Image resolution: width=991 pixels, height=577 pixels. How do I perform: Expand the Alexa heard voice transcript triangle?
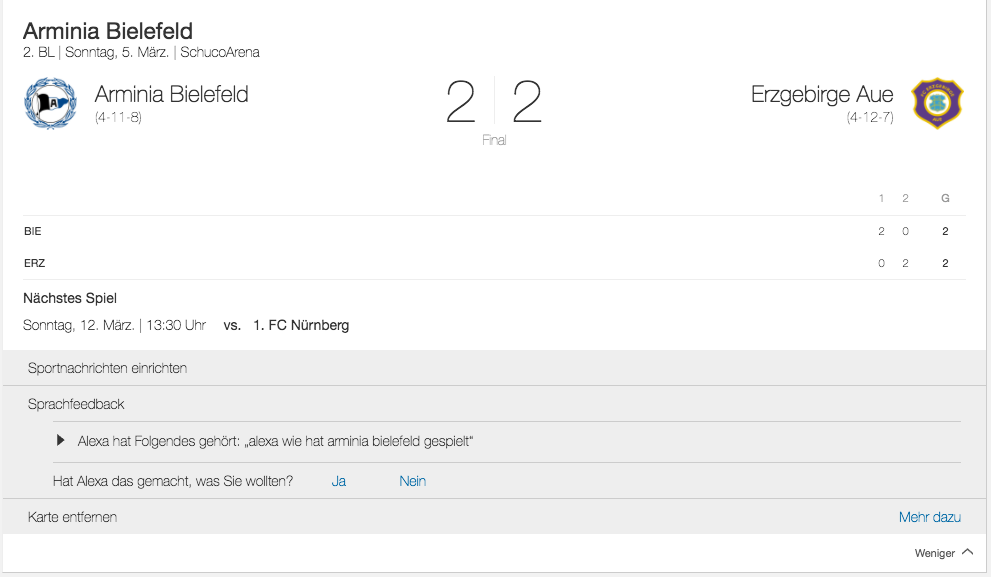point(62,440)
